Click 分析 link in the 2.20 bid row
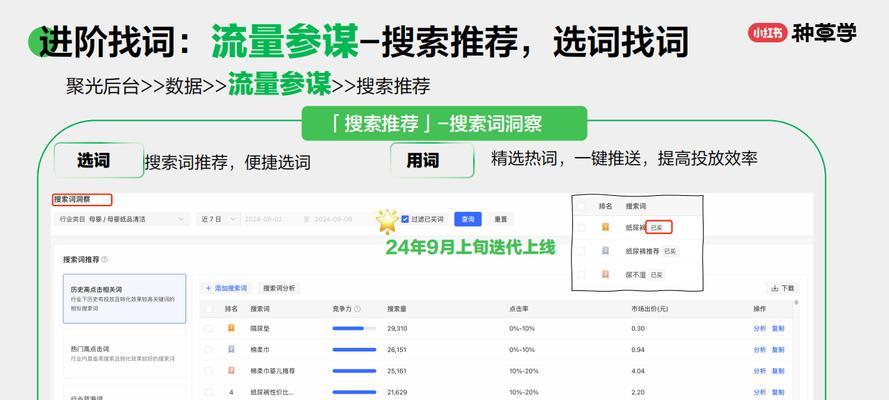This screenshot has width=889, height=400. click(x=760, y=392)
